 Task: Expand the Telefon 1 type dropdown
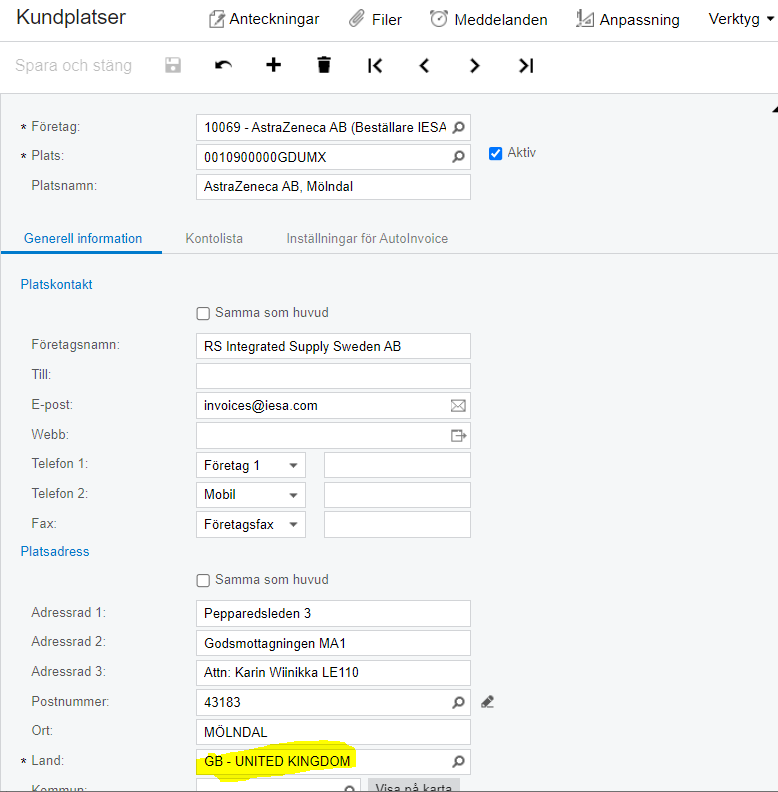[293, 465]
